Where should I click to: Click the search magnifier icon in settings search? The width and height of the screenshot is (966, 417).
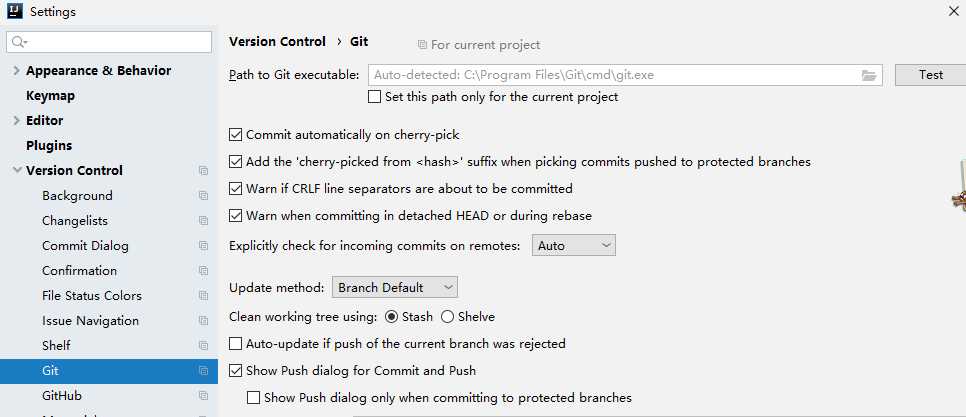(x=19, y=42)
